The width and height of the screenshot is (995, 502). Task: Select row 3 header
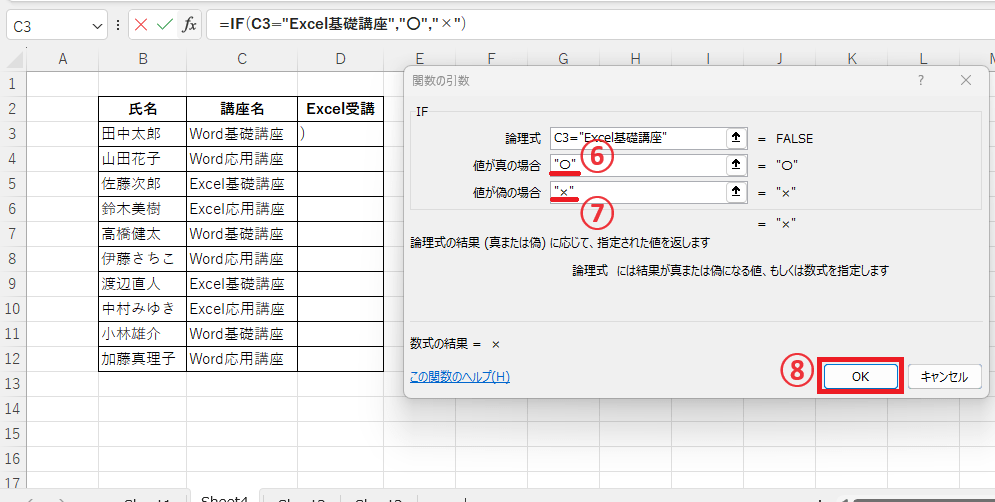[13, 134]
